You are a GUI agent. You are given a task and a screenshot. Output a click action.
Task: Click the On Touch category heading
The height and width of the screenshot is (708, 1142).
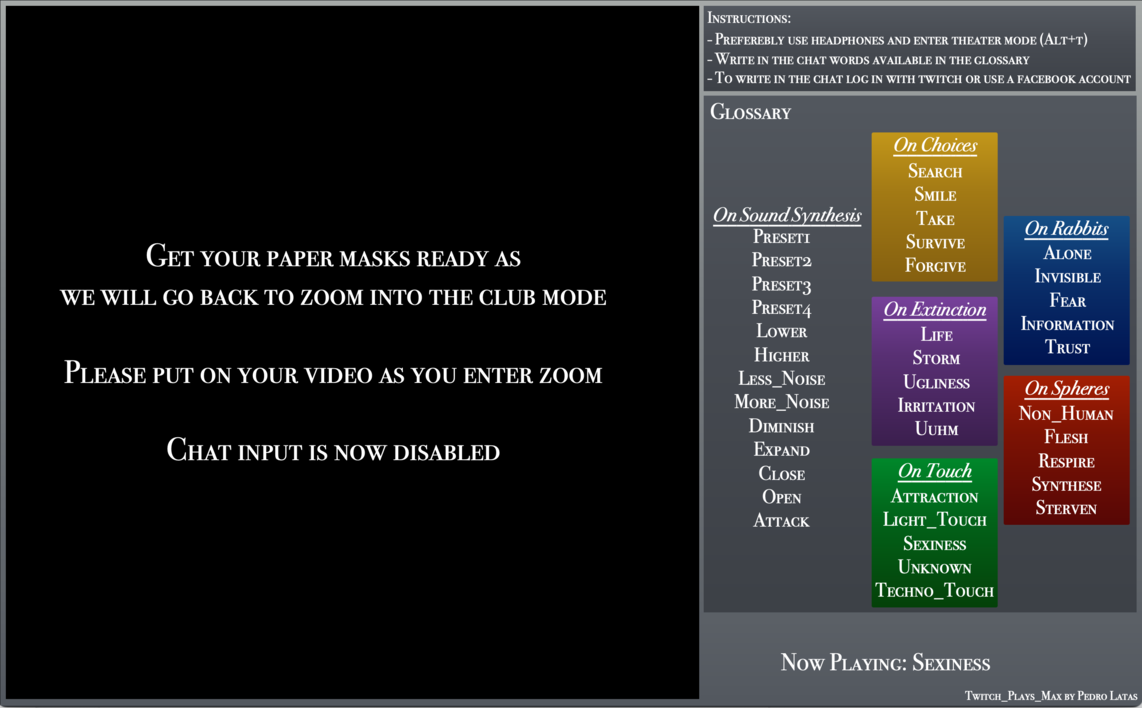tap(934, 472)
